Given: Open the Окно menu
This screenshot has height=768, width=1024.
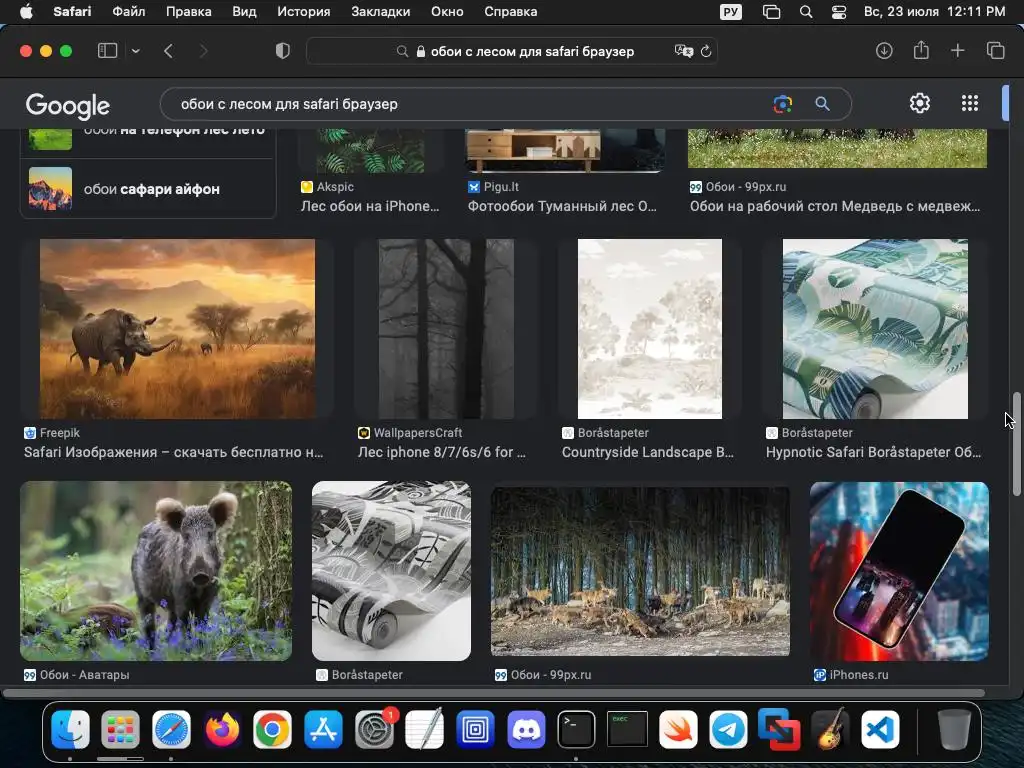Looking at the screenshot, I should (x=447, y=12).
